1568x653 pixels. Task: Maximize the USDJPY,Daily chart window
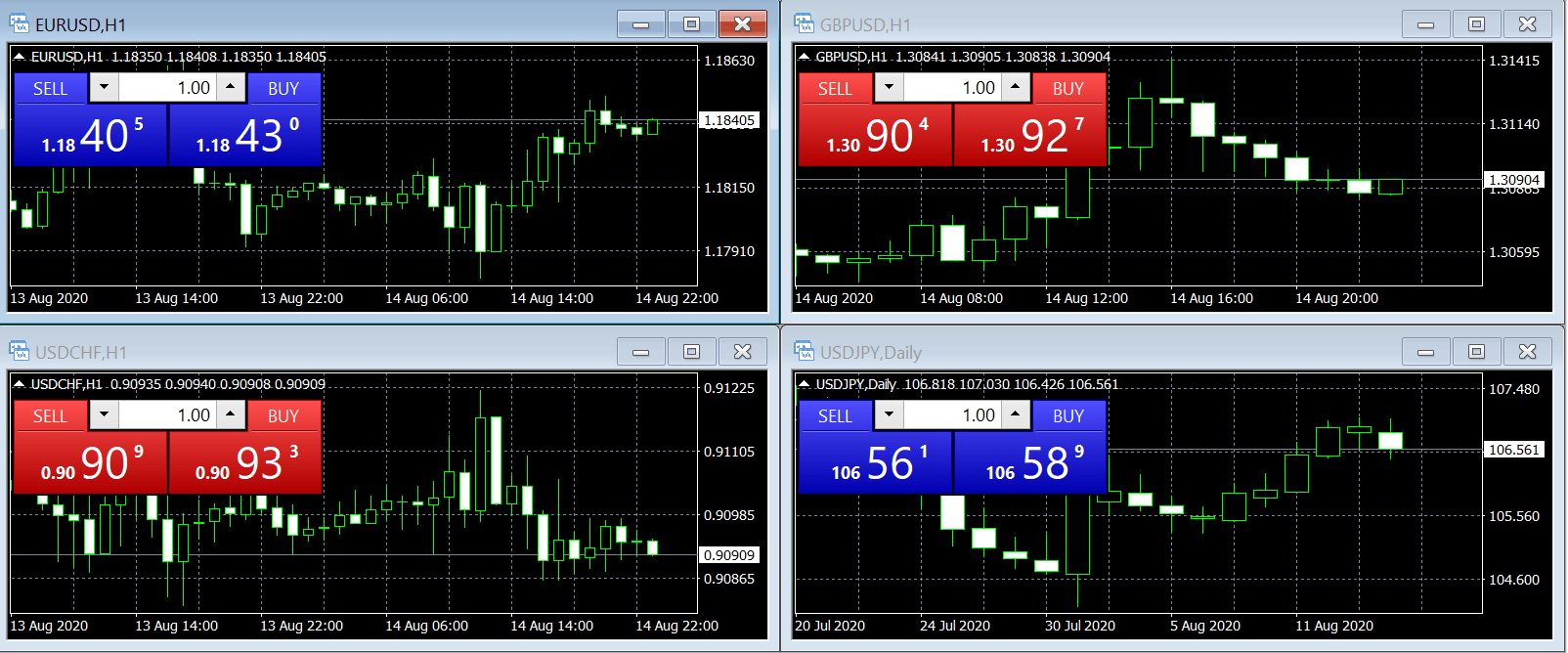point(1476,351)
